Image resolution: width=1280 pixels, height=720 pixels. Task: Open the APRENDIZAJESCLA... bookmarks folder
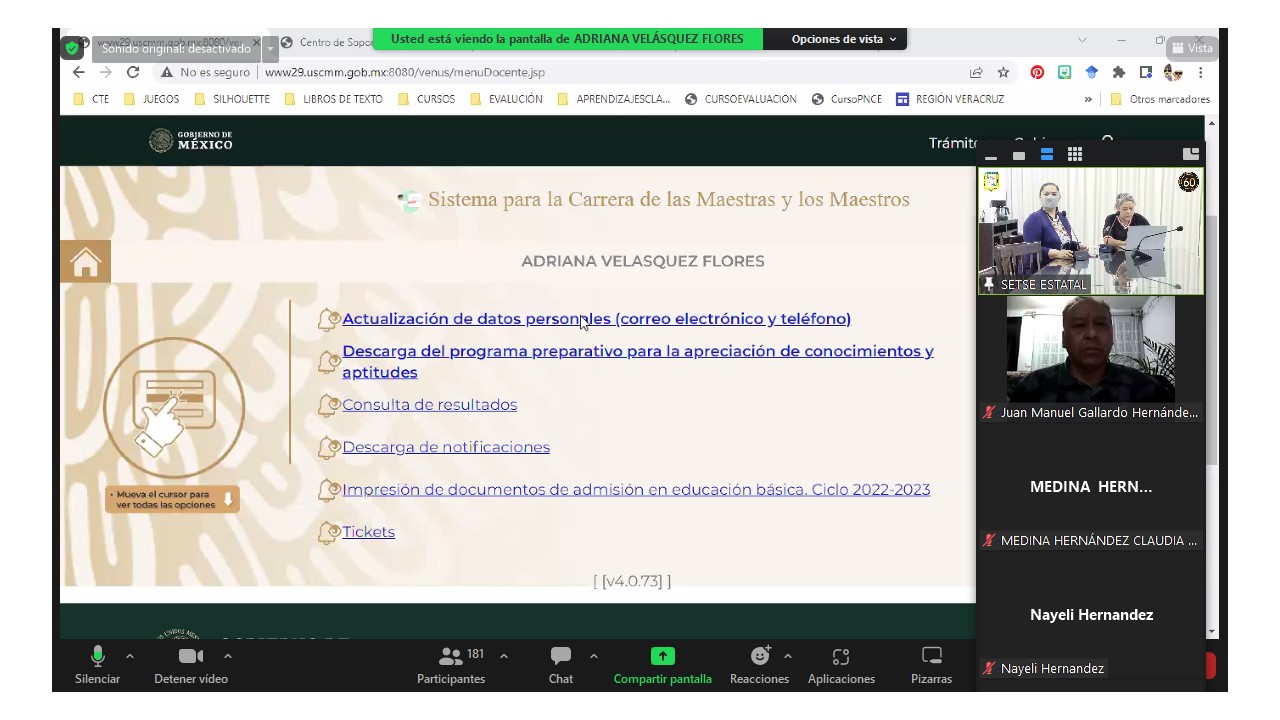pos(613,99)
